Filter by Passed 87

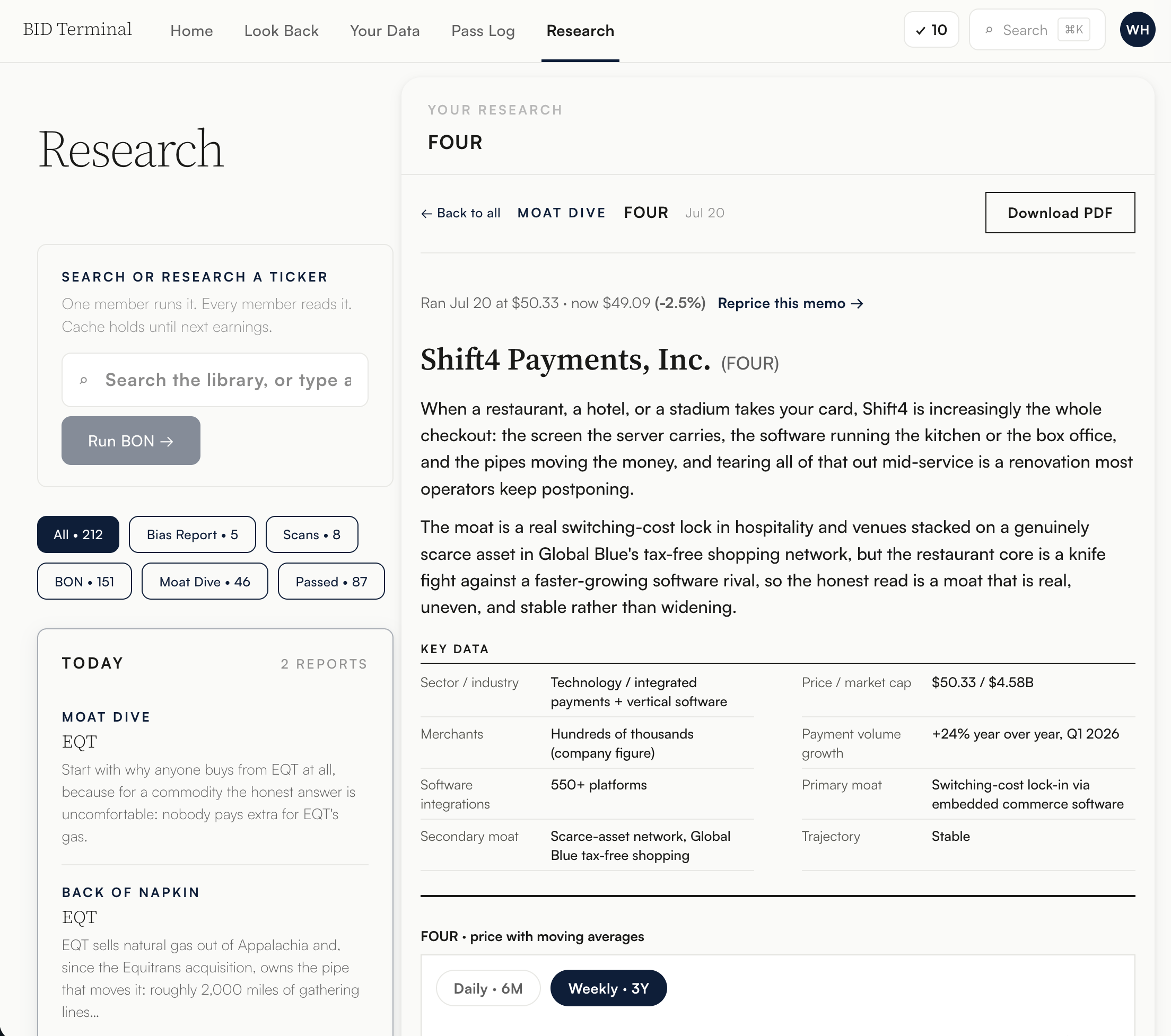[331, 581]
